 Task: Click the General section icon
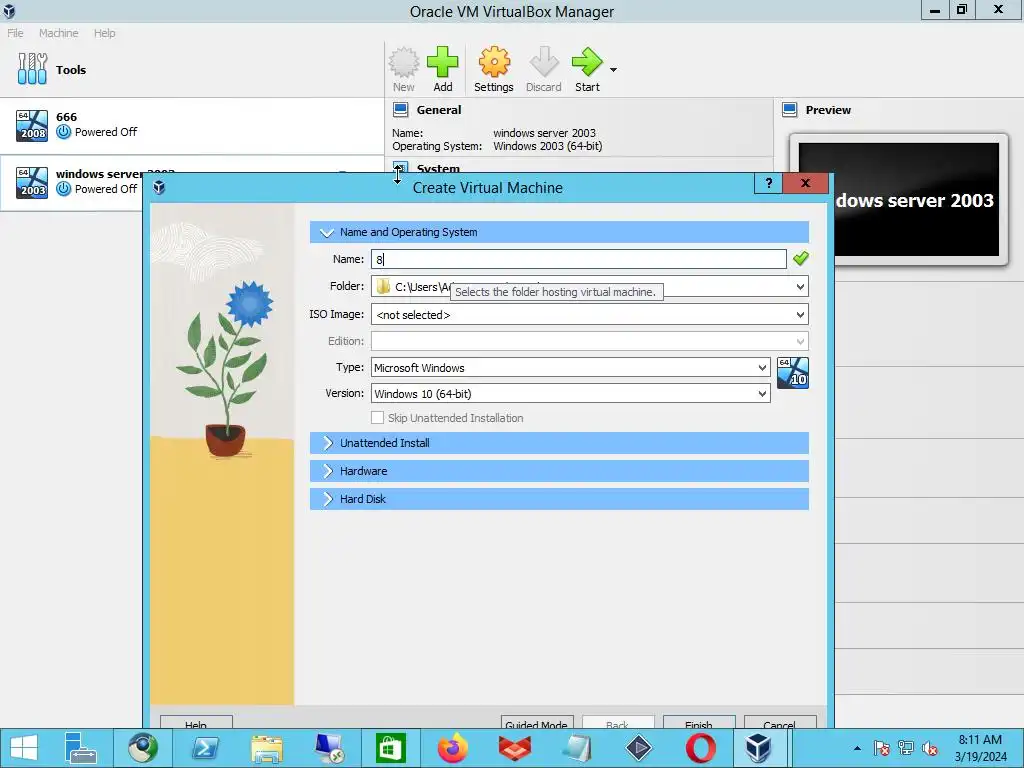click(400, 110)
